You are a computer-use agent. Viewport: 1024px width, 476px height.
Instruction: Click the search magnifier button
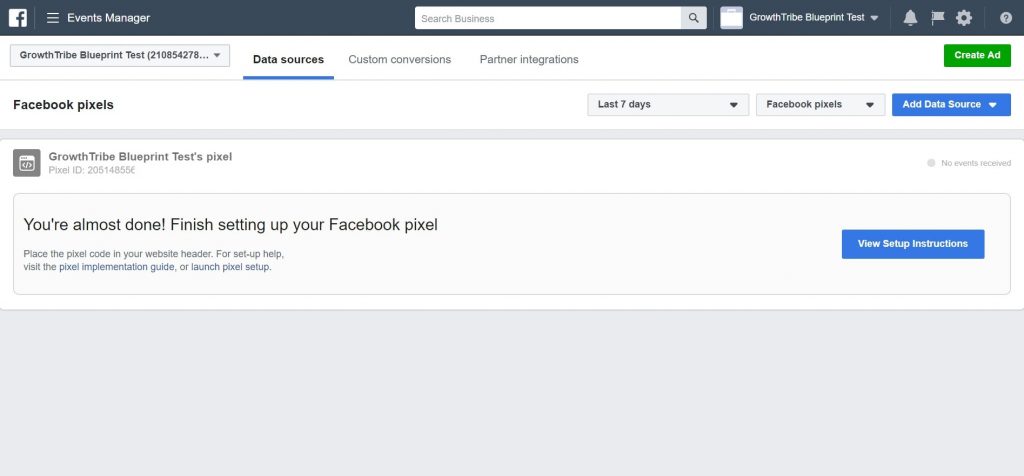(694, 18)
